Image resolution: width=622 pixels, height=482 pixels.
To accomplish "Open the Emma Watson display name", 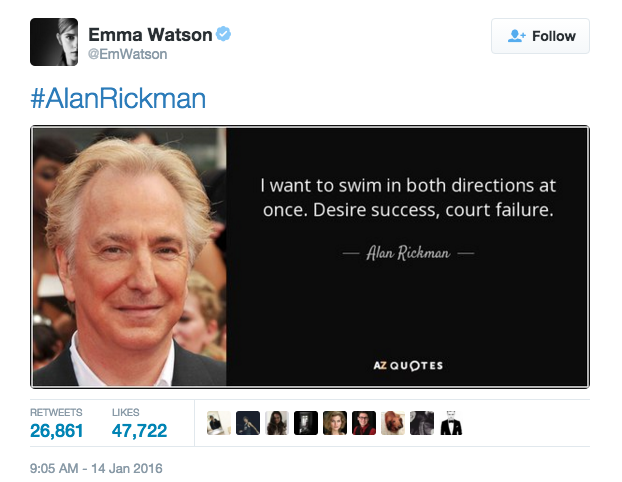I will (150, 35).
